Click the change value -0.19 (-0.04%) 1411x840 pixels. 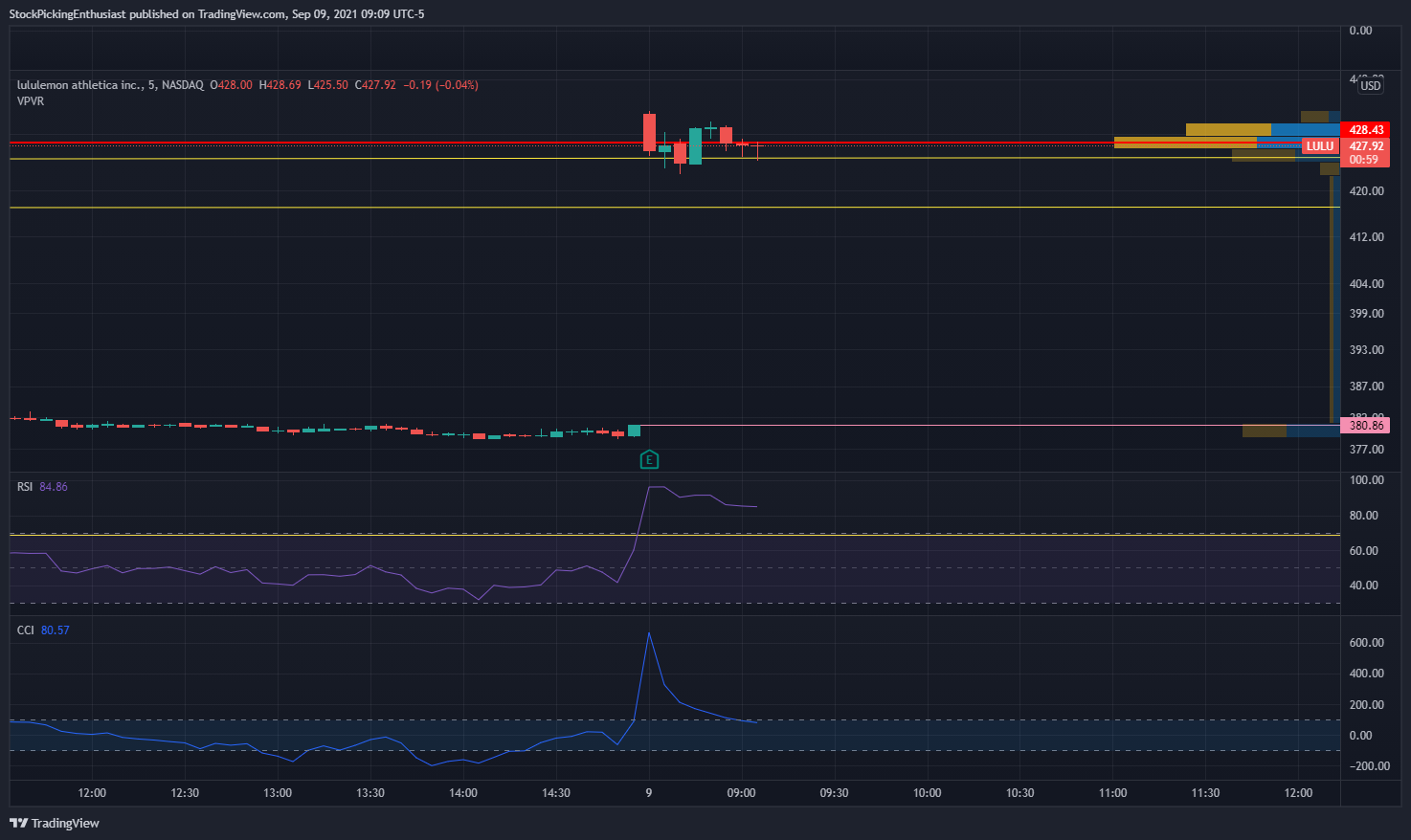(440, 85)
